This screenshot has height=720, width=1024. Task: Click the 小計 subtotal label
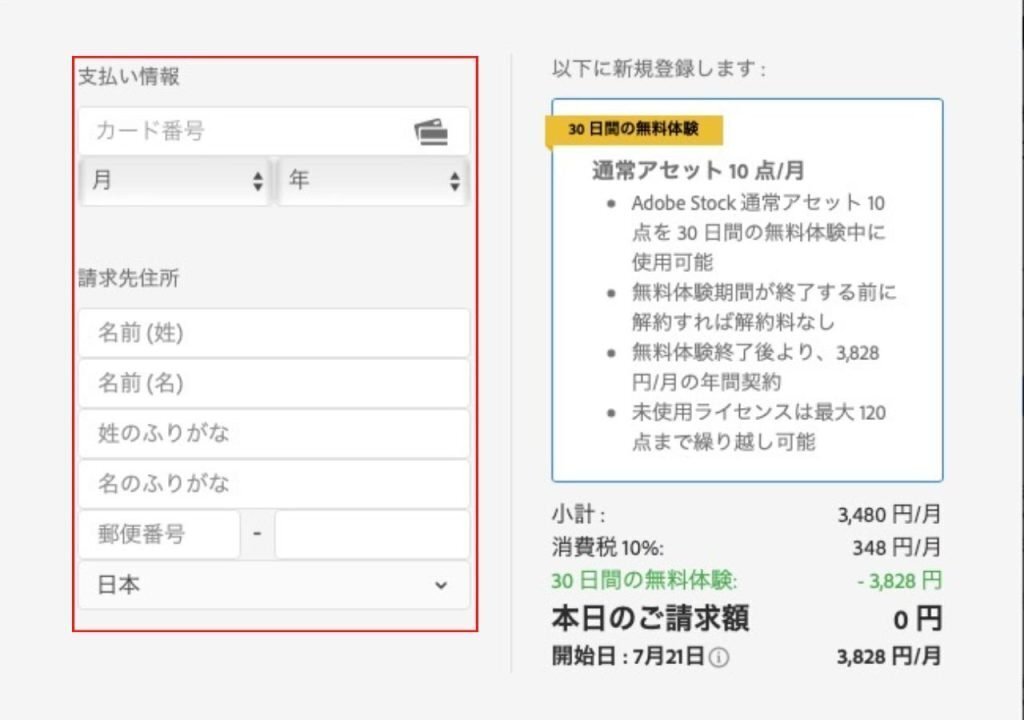pos(578,515)
